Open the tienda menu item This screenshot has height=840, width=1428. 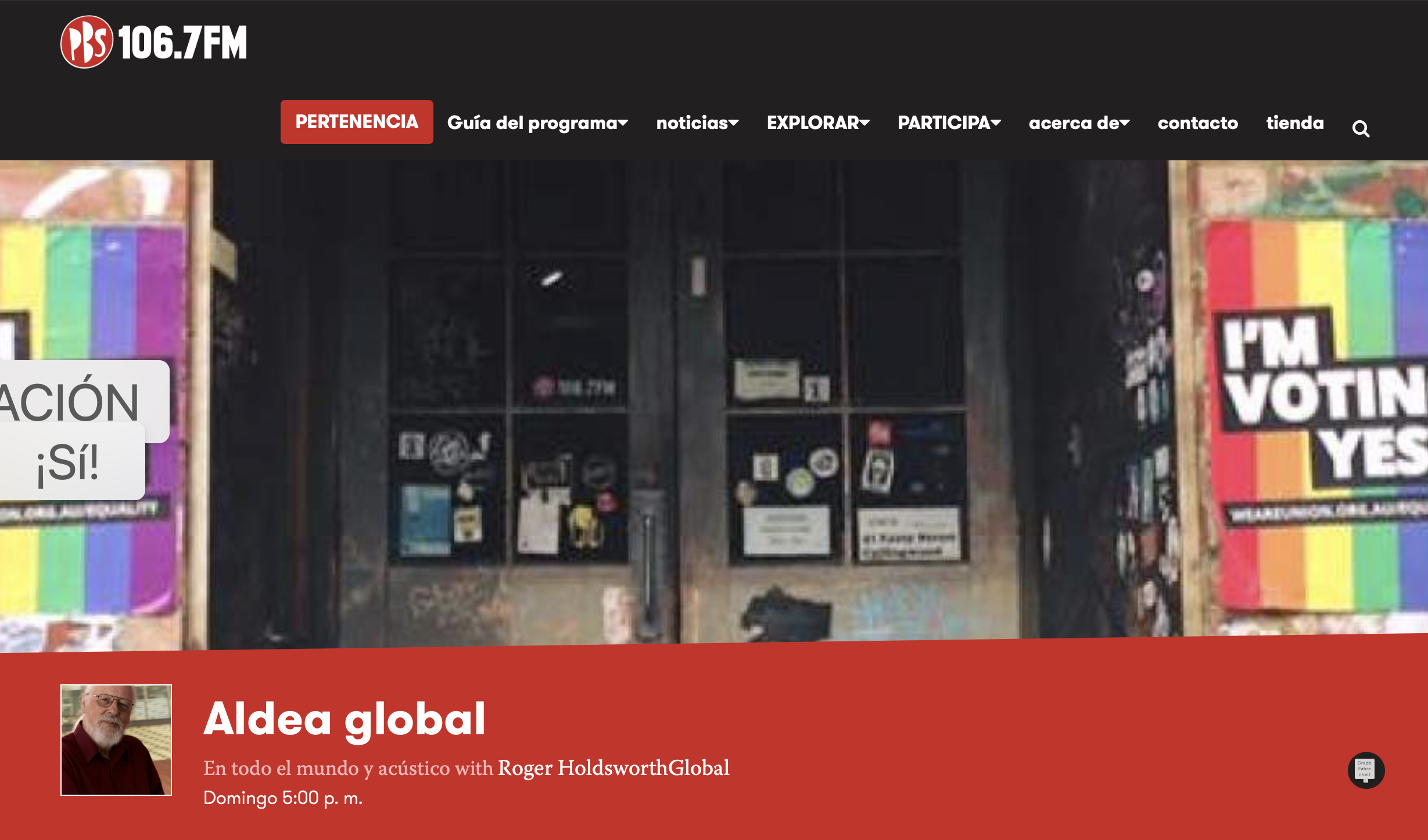click(1295, 123)
